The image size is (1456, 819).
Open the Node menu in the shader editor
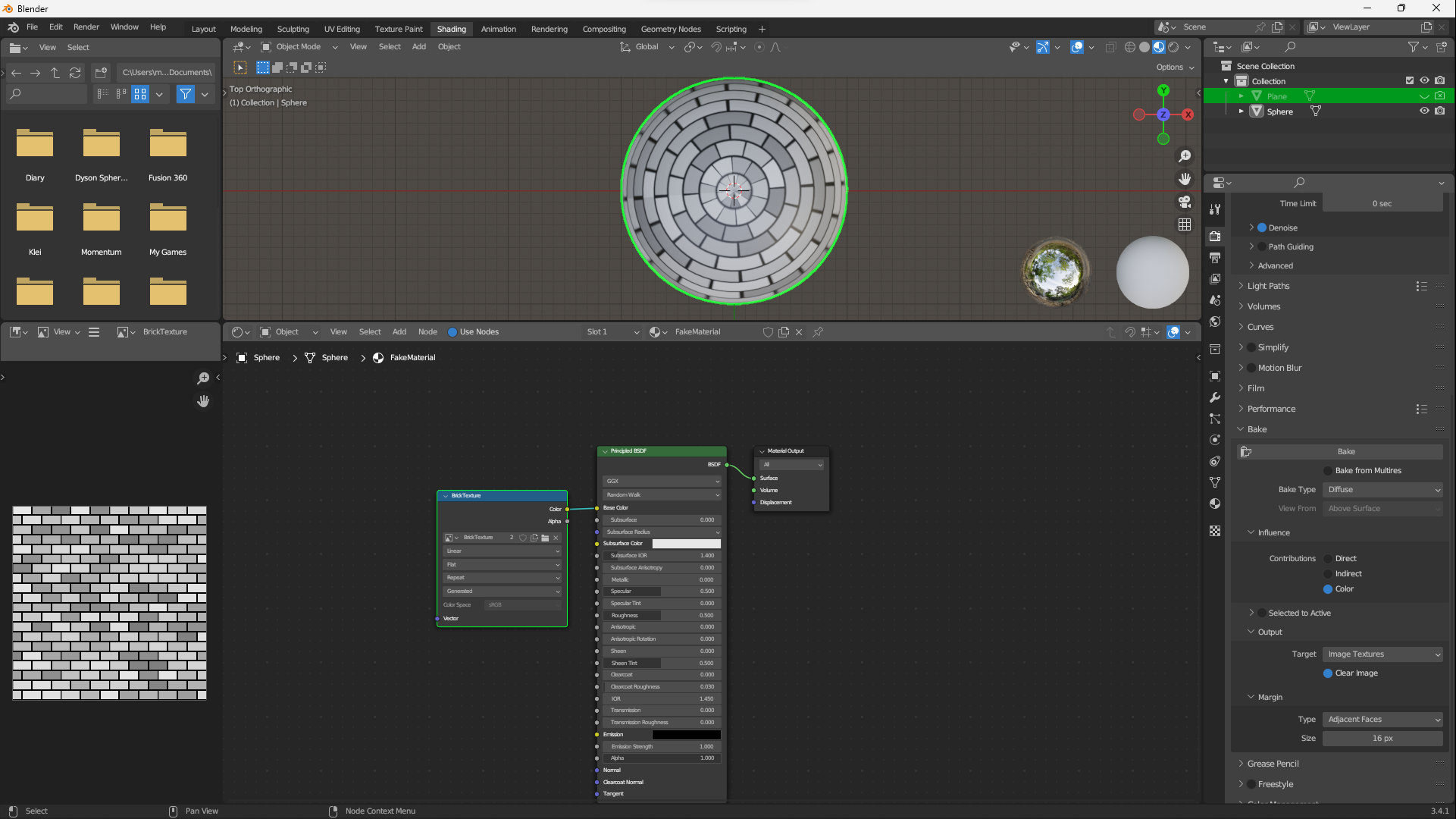coord(427,332)
